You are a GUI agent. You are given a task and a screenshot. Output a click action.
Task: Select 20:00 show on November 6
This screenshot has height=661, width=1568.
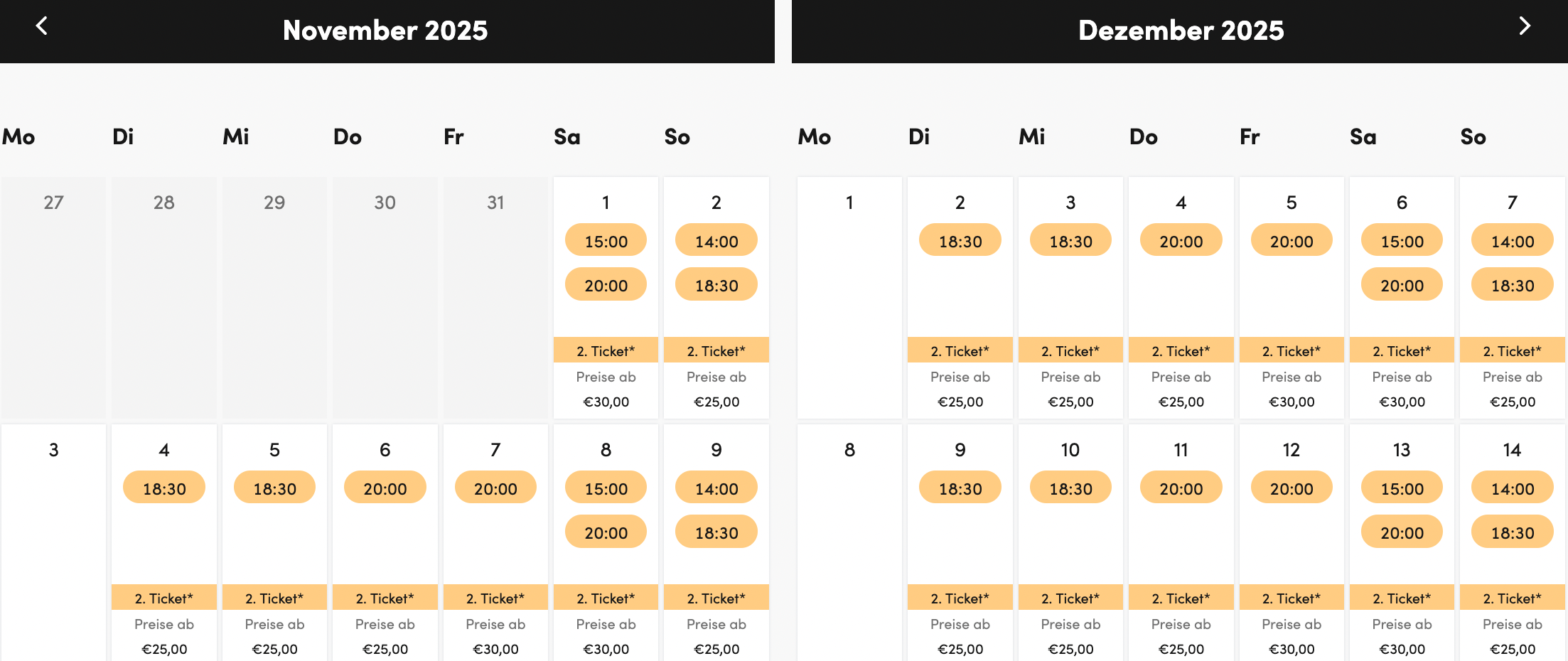385,488
